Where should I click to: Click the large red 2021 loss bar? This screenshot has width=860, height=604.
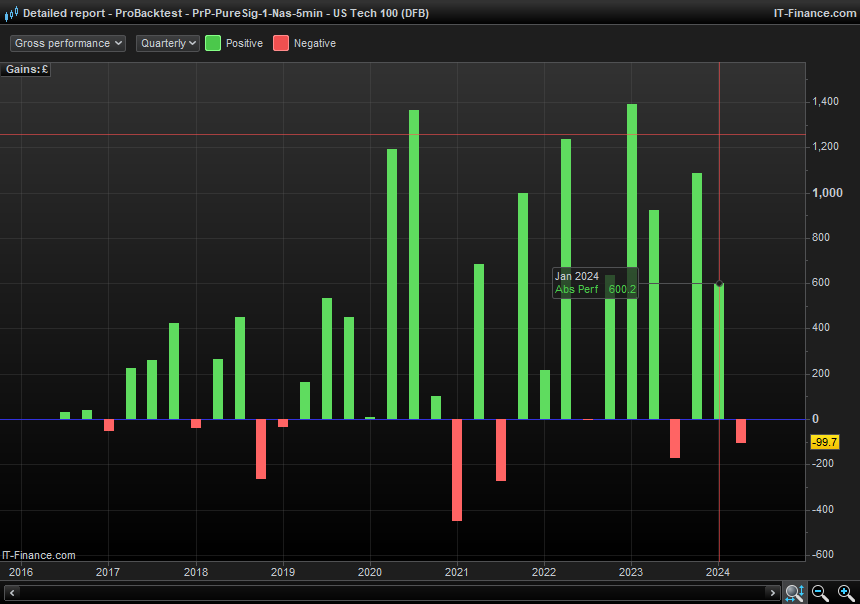[457, 470]
